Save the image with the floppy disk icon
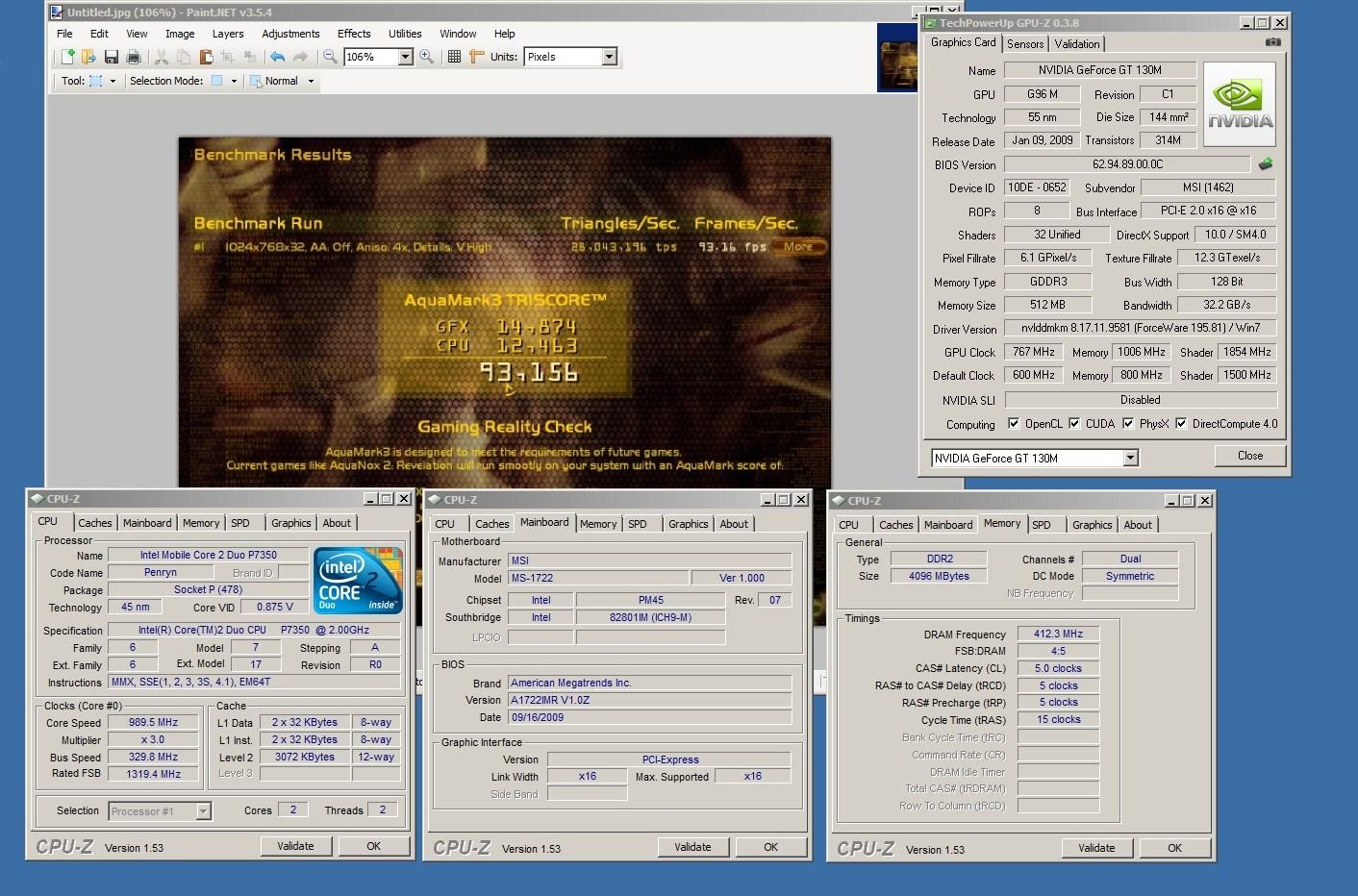The width and height of the screenshot is (1358, 896). coord(112,57)
